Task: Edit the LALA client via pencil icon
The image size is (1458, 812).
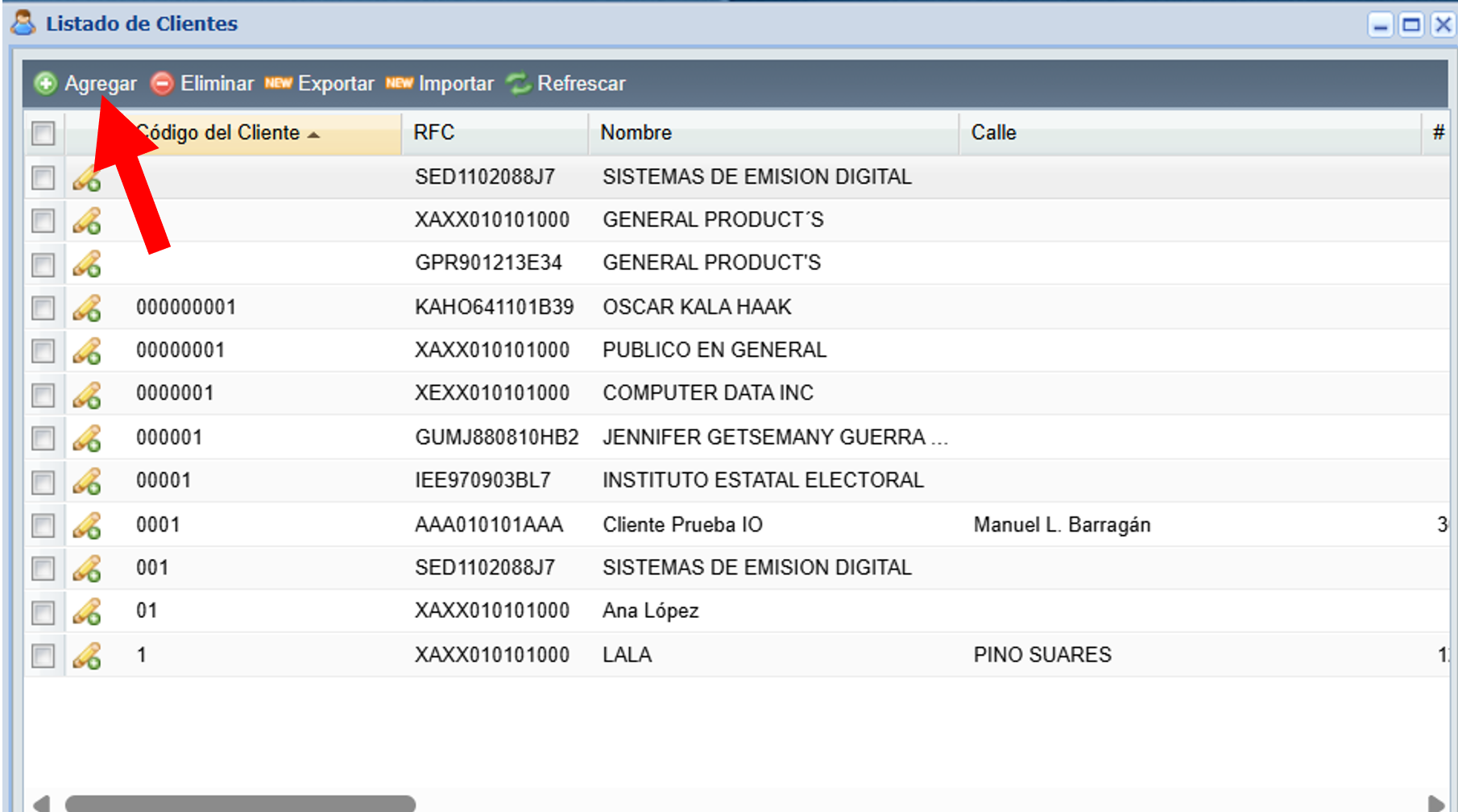Action: coord(87,656)
